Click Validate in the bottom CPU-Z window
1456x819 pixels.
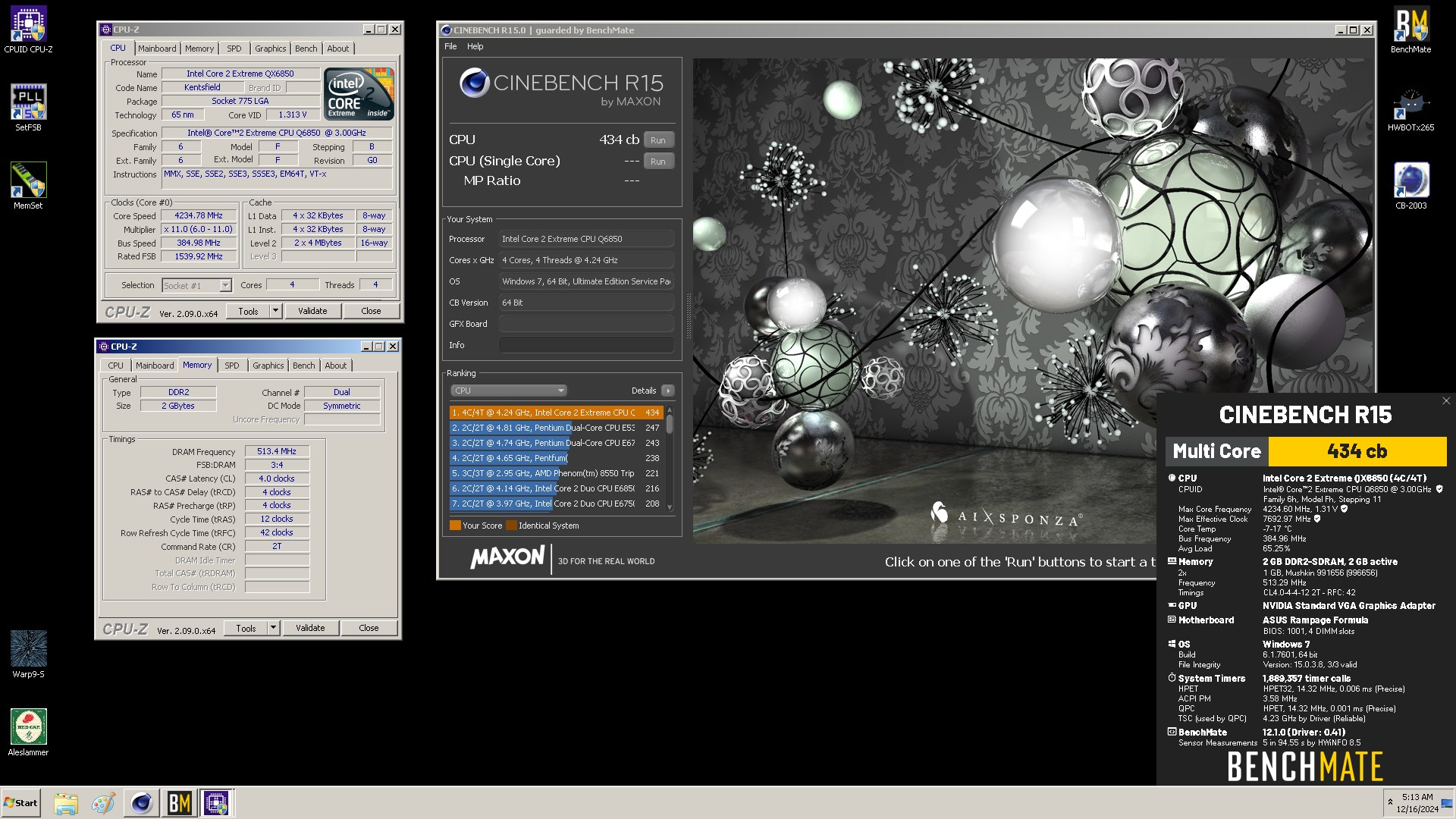point(310,628)
